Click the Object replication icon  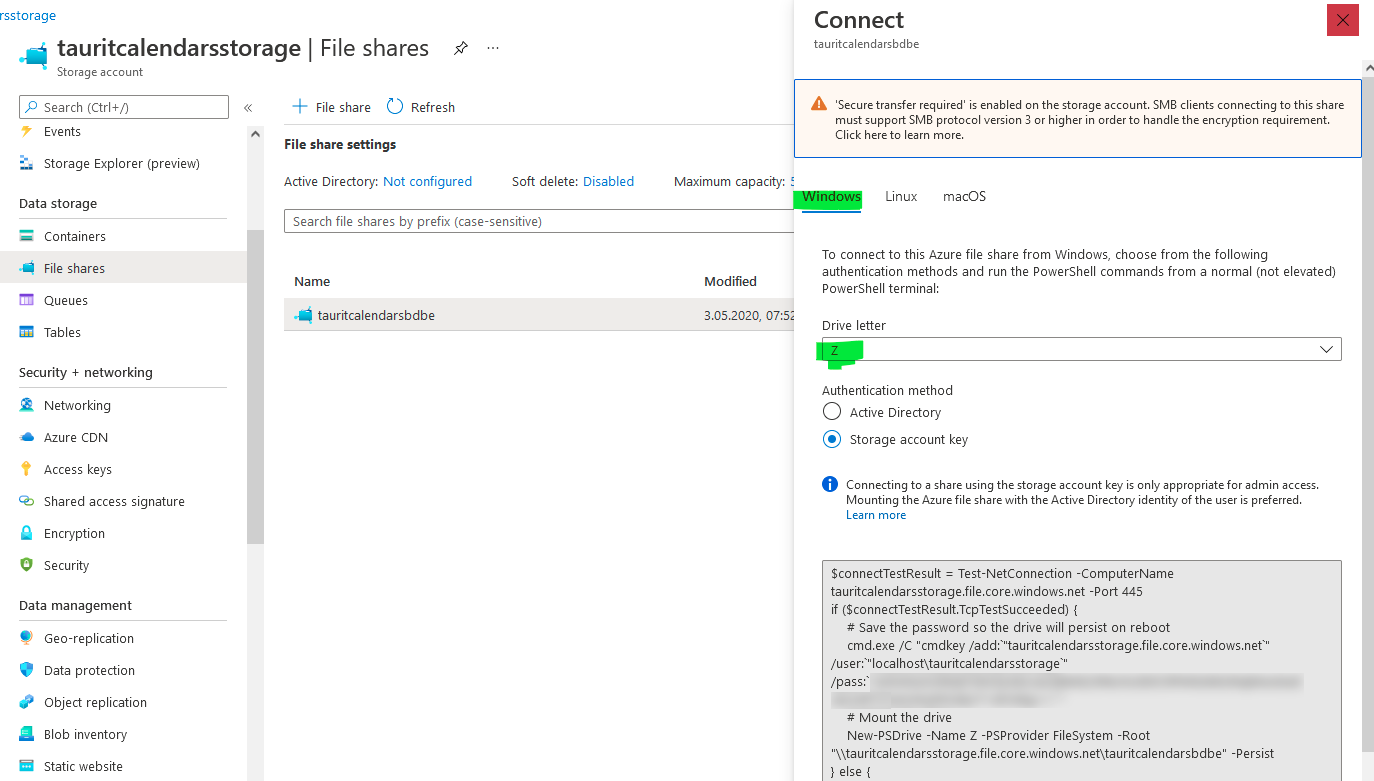point(27,703)
